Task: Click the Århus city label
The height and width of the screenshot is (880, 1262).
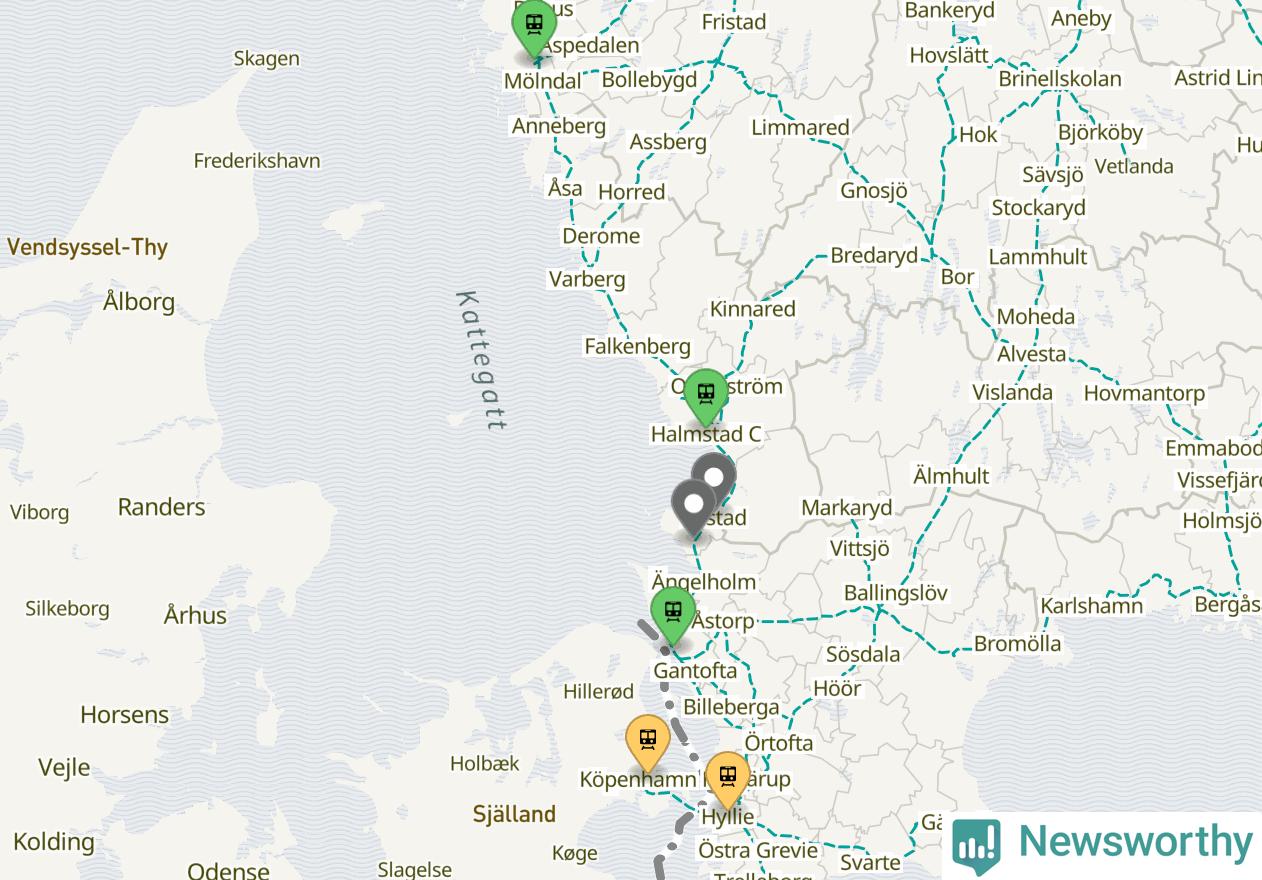Action: coord(195,615)
